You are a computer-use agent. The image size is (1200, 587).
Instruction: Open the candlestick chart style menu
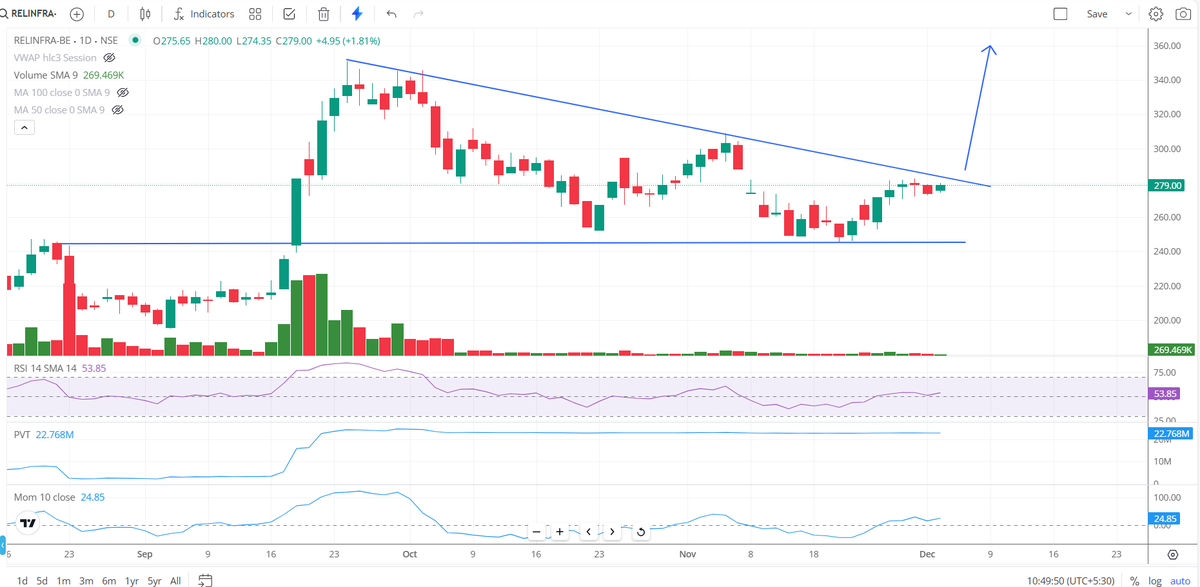(x=146, y=14)
